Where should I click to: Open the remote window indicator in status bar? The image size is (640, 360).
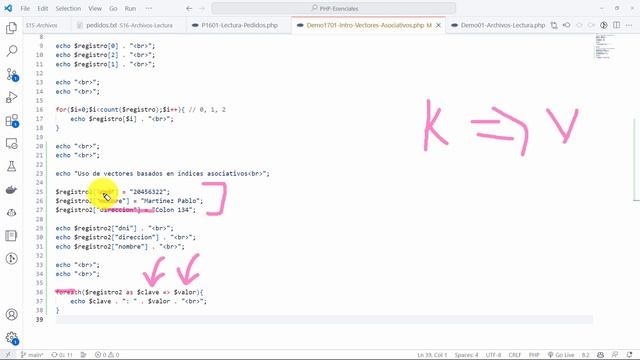(8, 355)
